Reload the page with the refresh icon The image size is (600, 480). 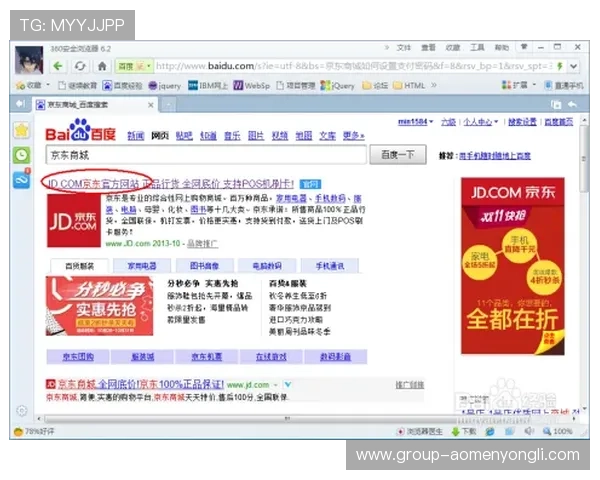pos(80,66)
